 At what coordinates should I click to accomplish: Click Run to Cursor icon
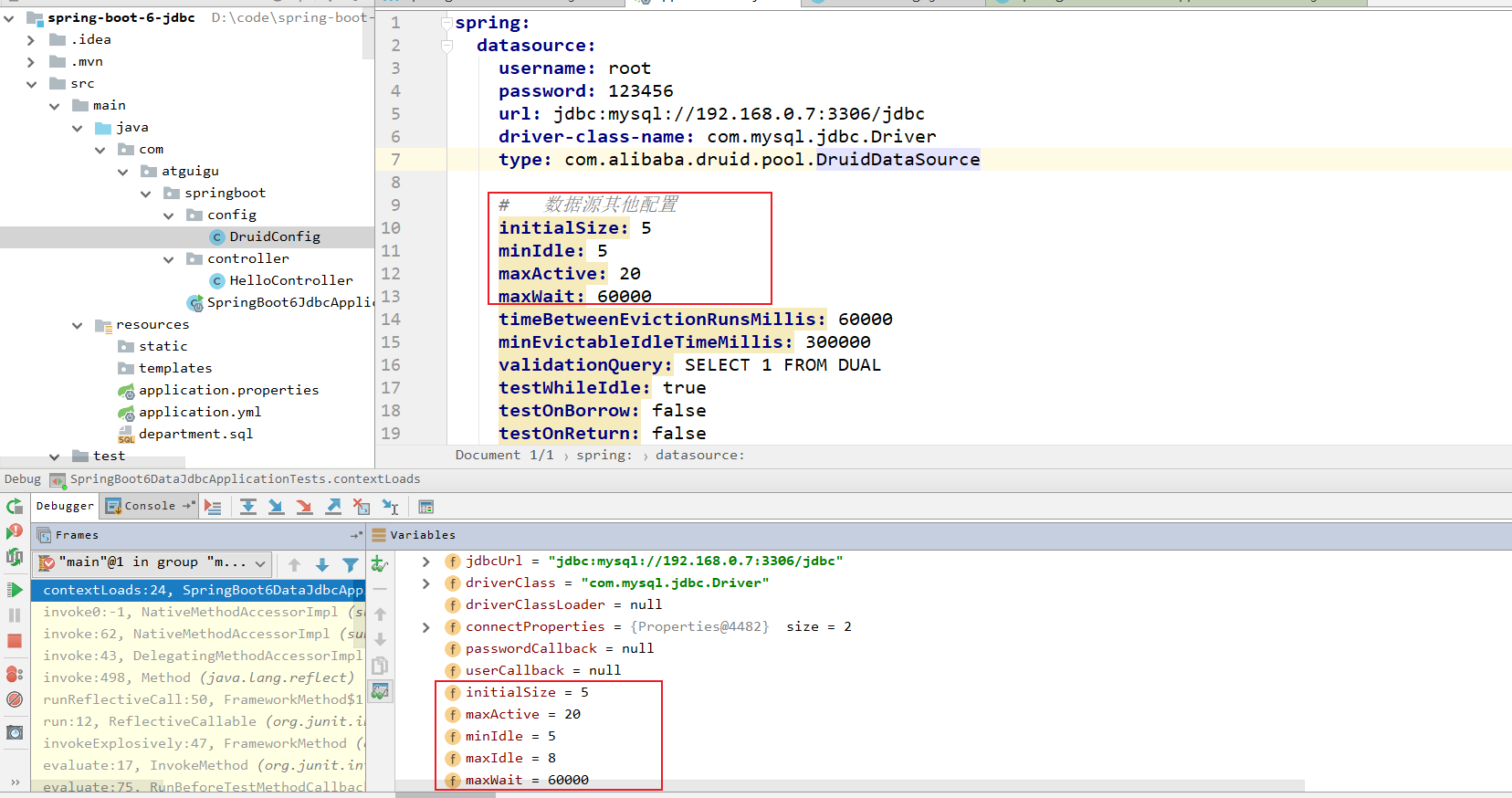391,507
